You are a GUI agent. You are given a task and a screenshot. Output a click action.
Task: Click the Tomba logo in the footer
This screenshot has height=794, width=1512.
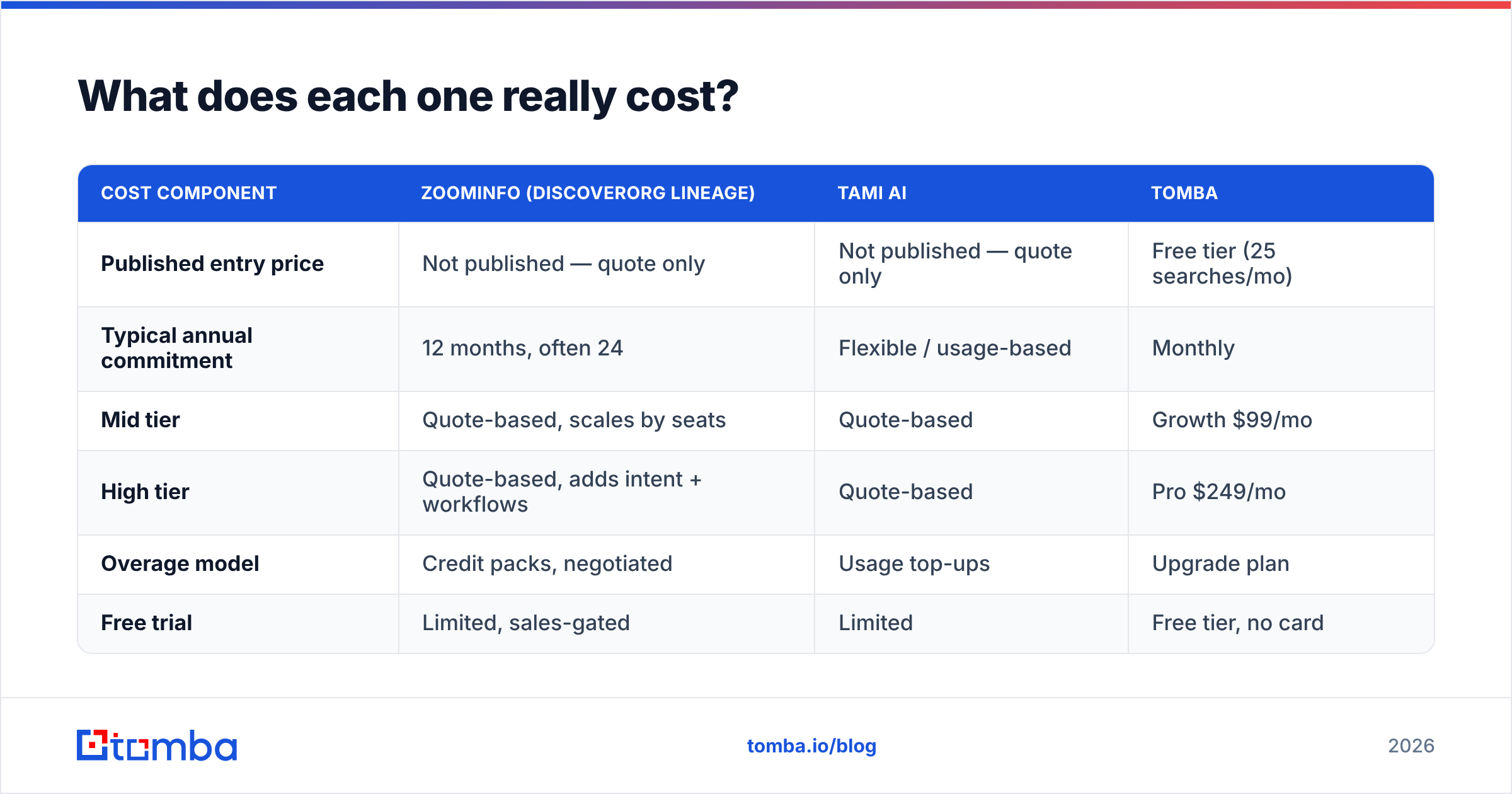tap(157, 745)
